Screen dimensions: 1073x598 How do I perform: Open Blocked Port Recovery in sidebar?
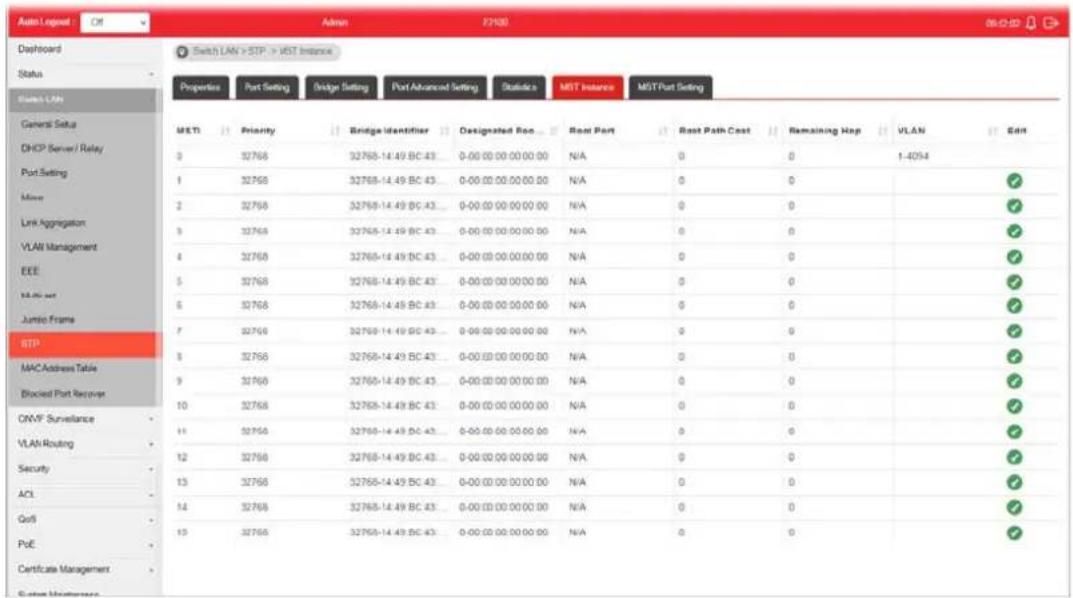click(63, 394)
